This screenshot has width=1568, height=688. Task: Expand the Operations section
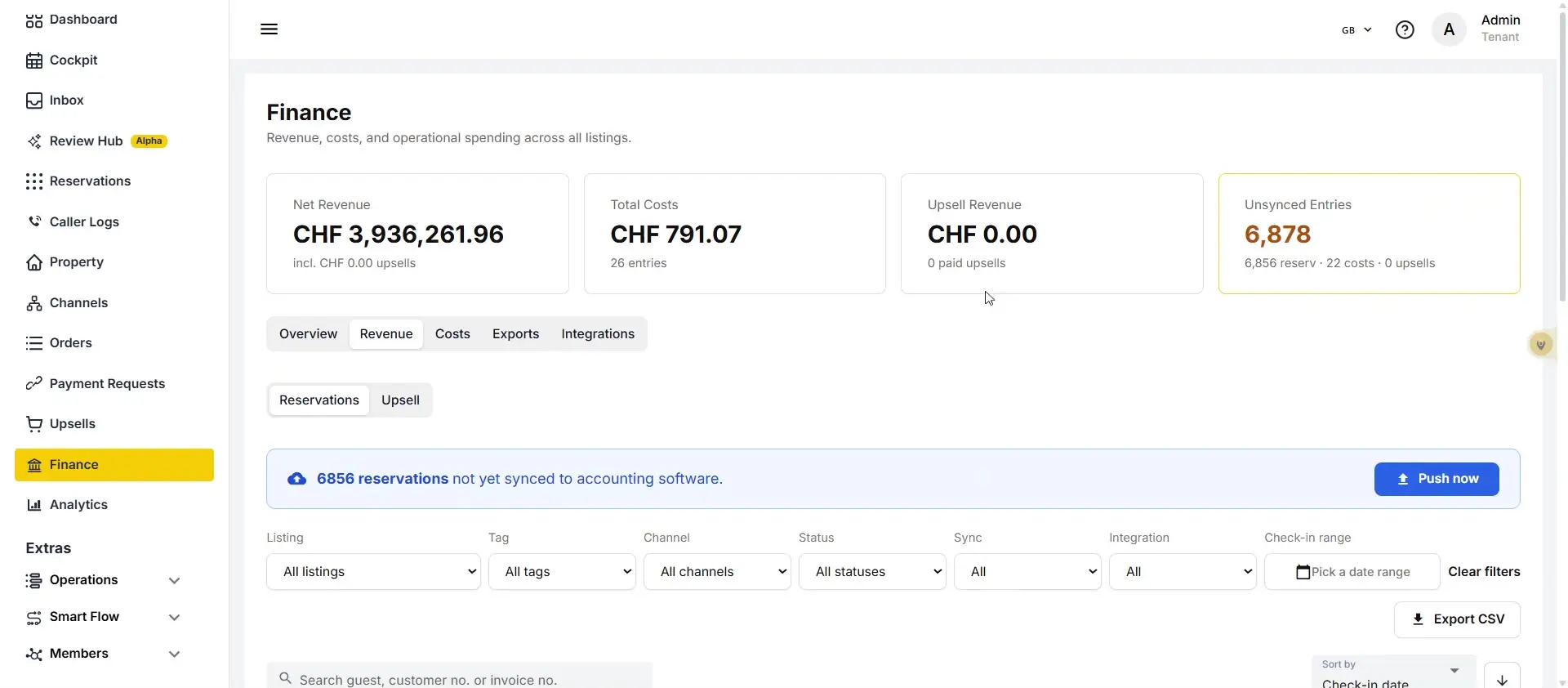point(103,580)
